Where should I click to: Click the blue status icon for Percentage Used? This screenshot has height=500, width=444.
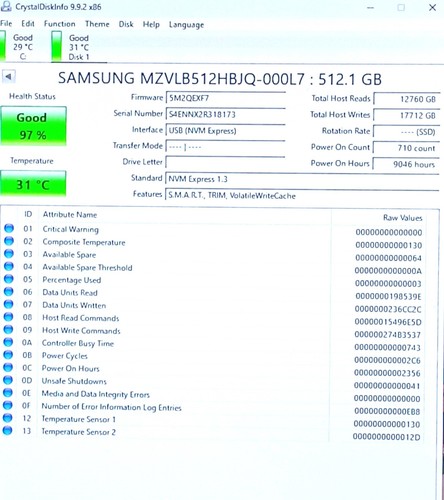(9, 279)
